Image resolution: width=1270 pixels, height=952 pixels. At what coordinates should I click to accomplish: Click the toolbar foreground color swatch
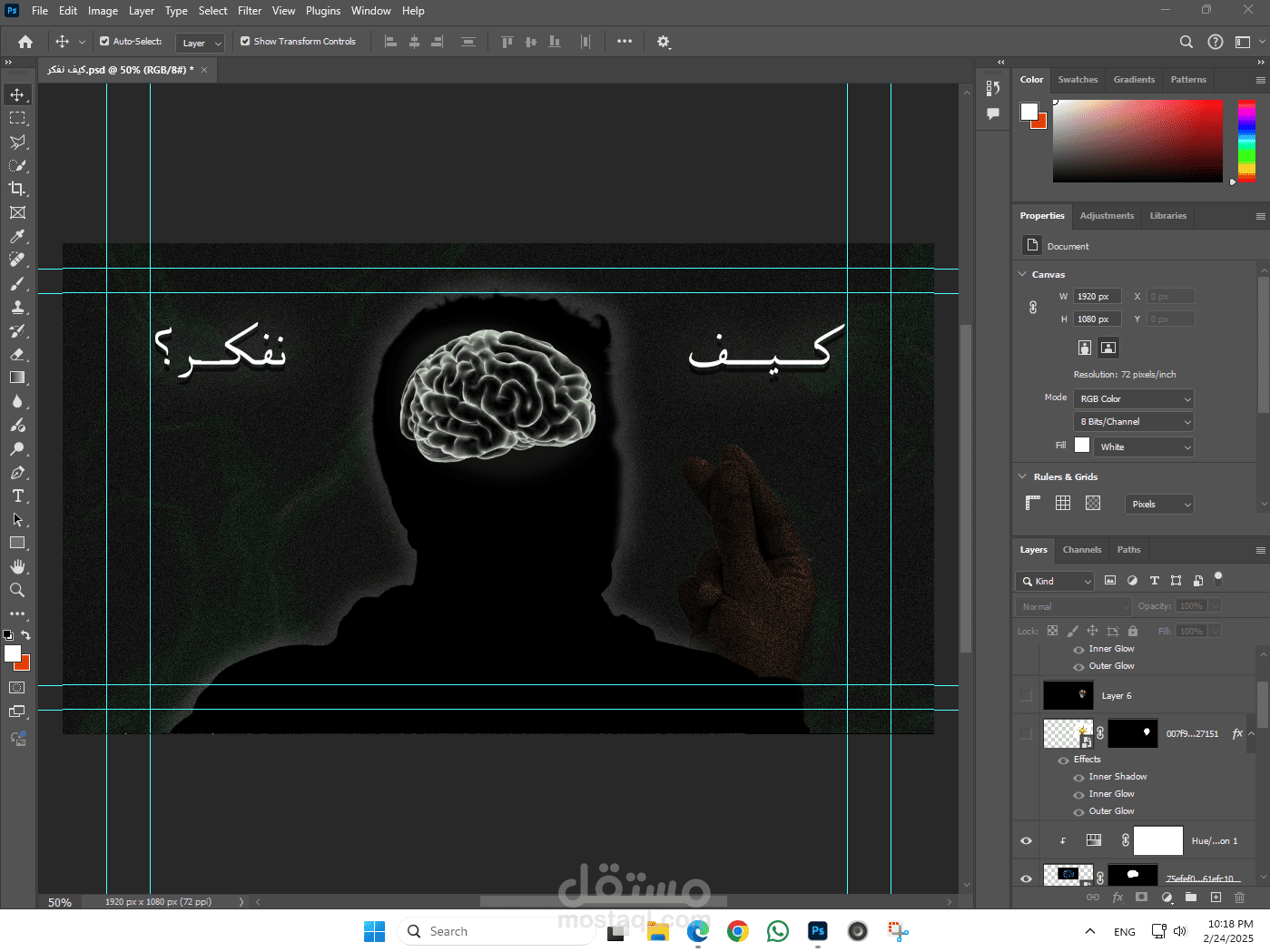pyautogui.click(x=13, y=653)
